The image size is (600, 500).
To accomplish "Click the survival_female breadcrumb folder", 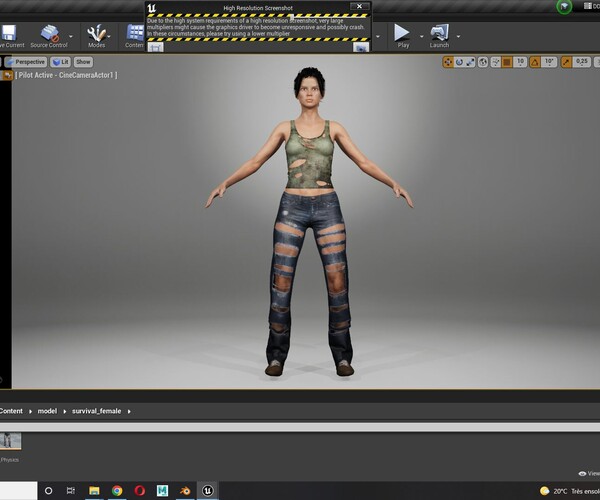I will pos(96,411).
